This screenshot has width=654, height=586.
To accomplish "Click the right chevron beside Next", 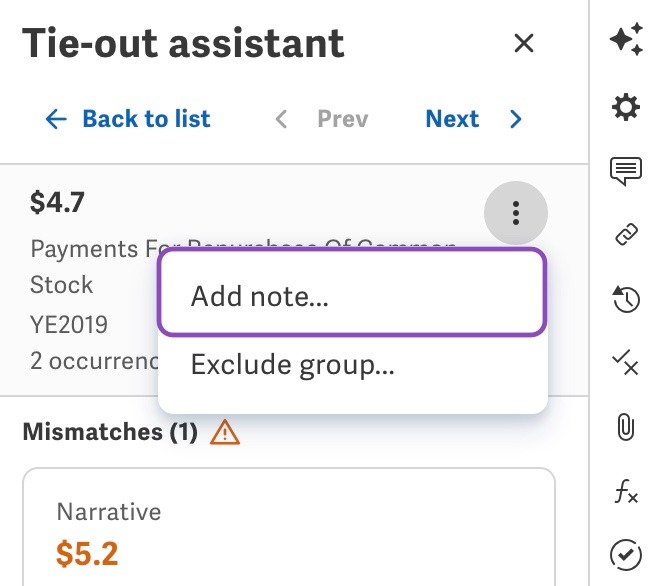I will tap(516, 119).
